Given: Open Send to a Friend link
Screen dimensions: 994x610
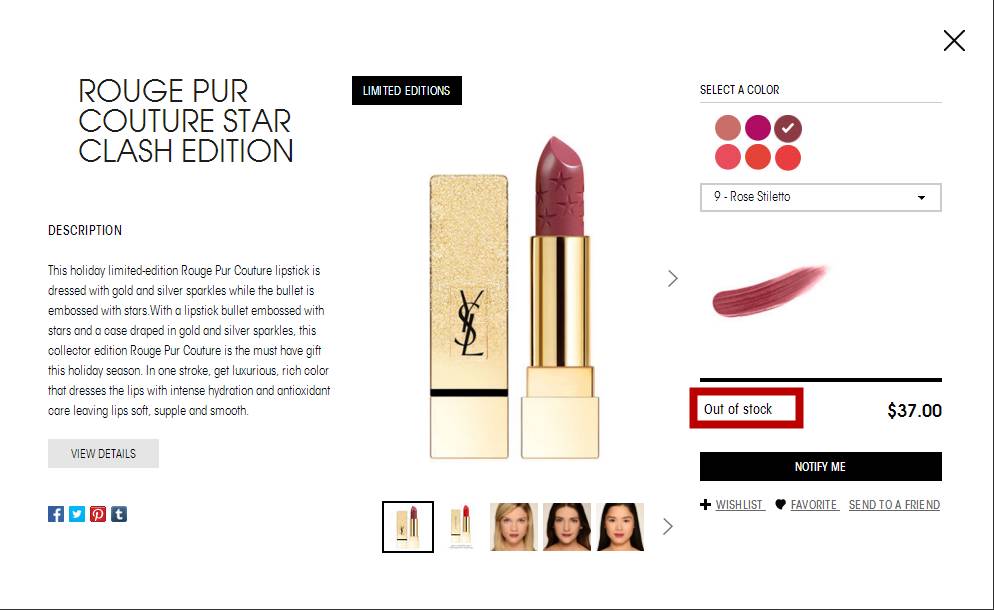Looking at the screenshot, I should pos(894,505).
